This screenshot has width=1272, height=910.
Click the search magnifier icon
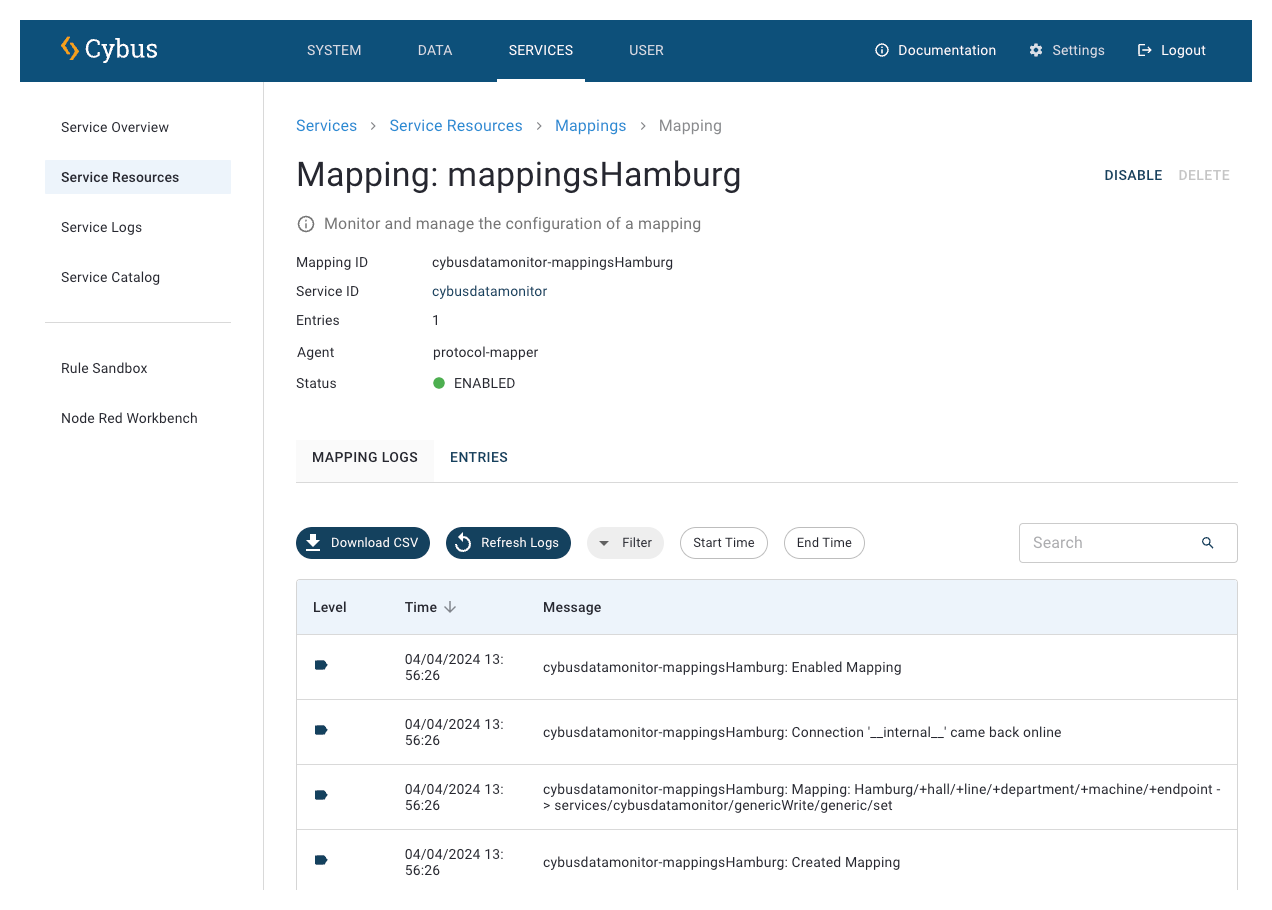pyautogui.click(x=1207, y=543)
